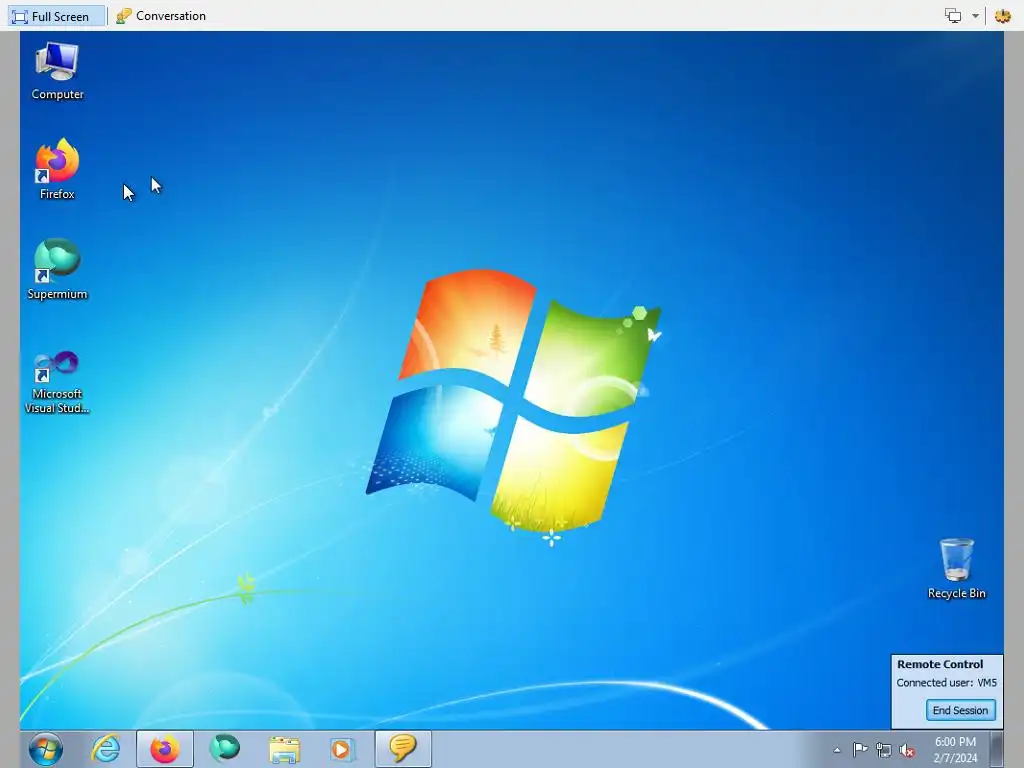End the remote control session

point(960,710)
